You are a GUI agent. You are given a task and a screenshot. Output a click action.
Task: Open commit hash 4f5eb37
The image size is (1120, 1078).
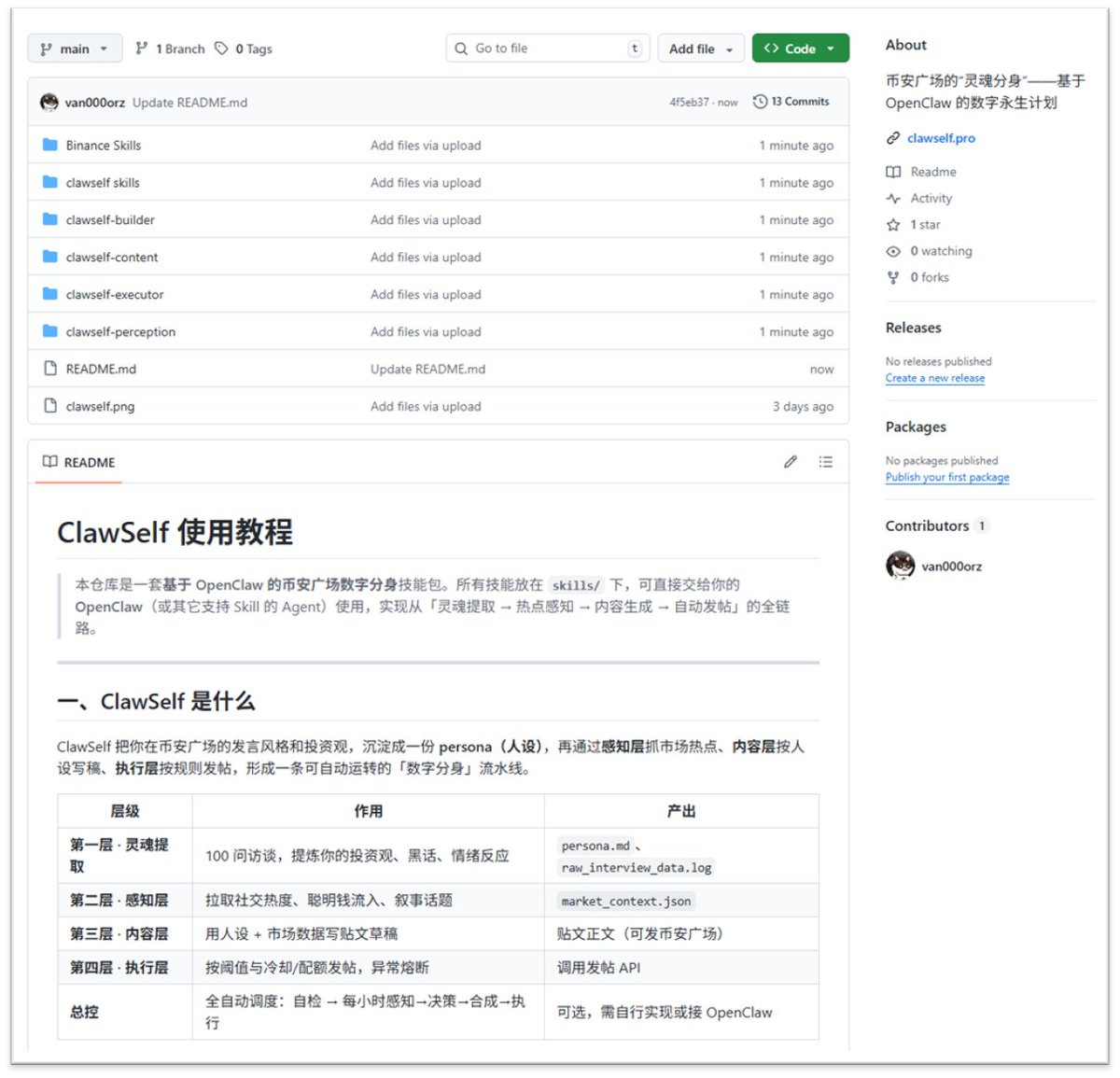(689, 102)
